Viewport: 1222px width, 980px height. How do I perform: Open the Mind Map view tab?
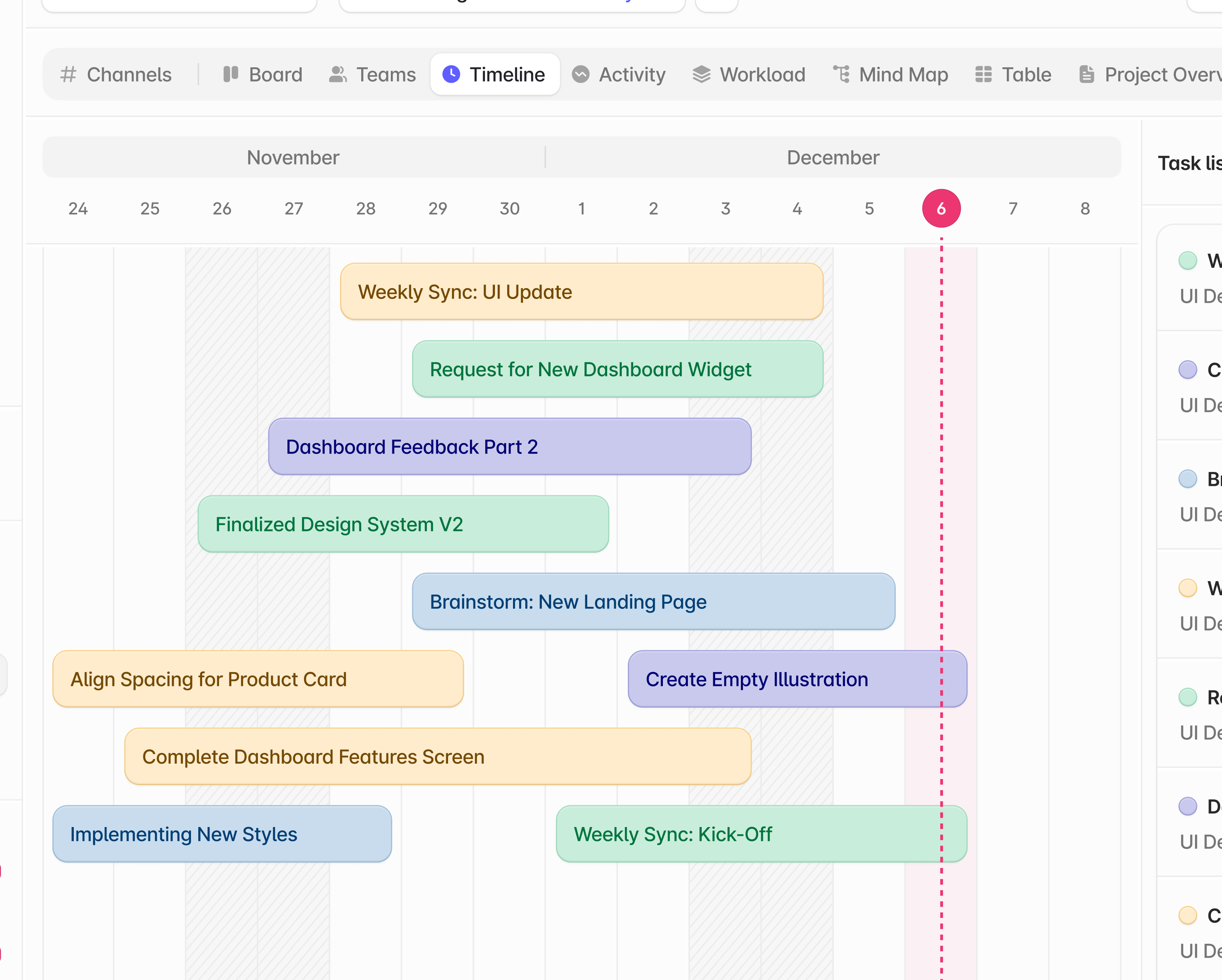coord(891,74)
